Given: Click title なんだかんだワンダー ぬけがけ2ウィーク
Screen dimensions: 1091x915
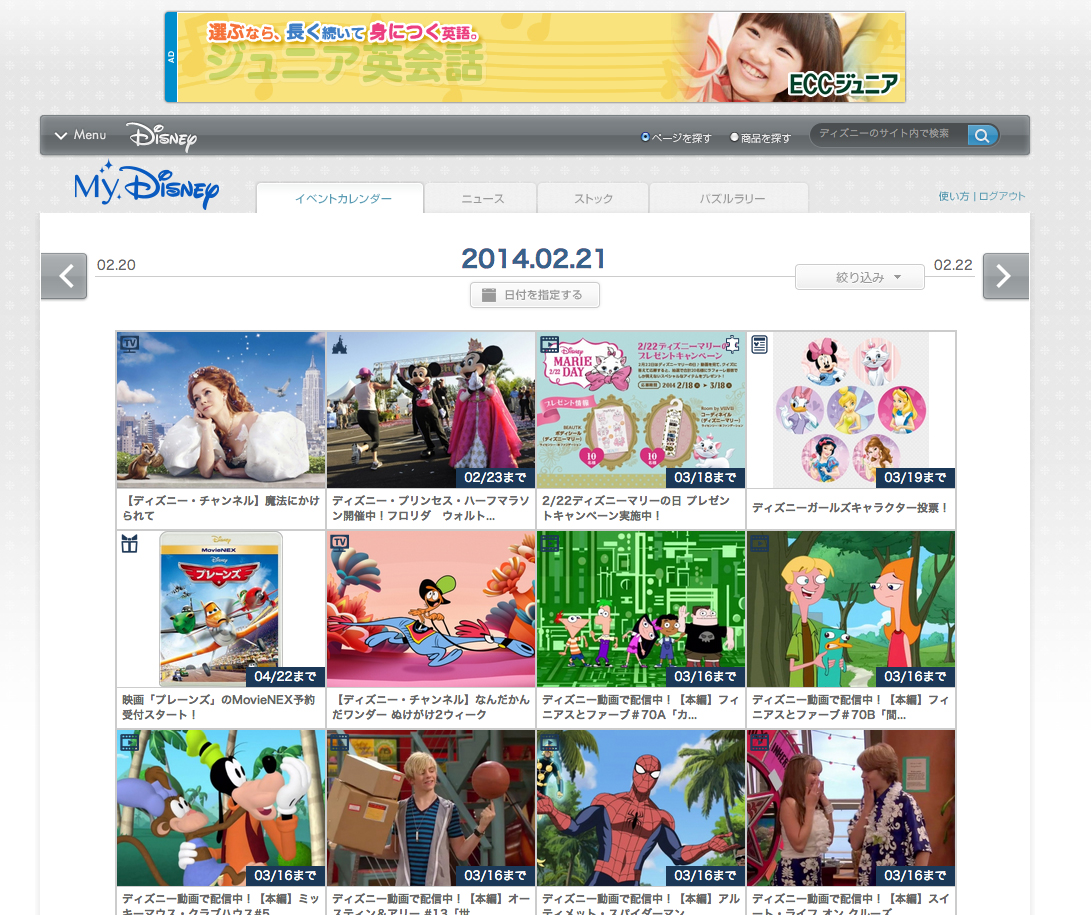Looking at the screenshot, I should [430, 707].
